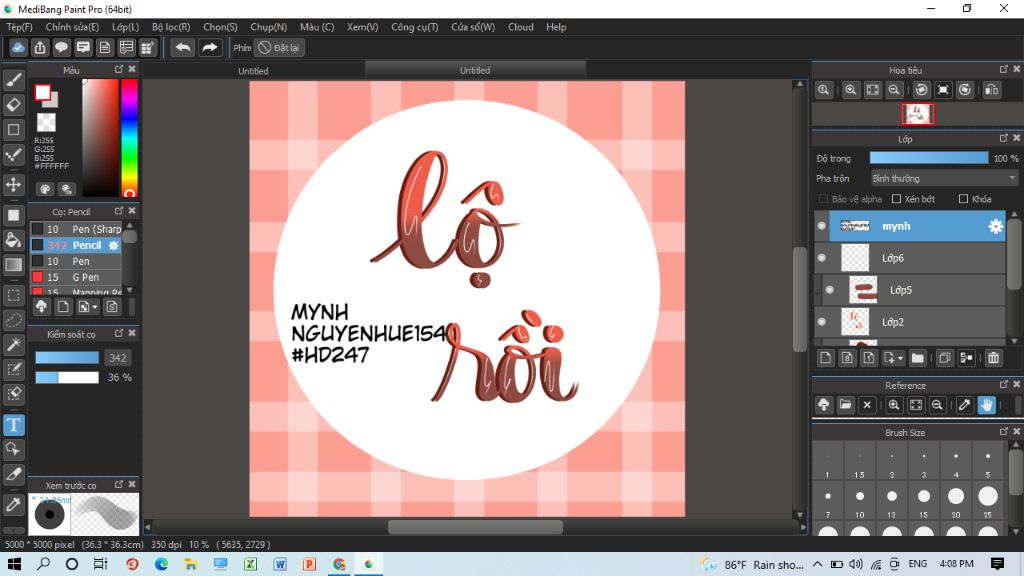Enable the Khóa checkbox
Screen dimensions: 1024x576
tap(963, 199)
